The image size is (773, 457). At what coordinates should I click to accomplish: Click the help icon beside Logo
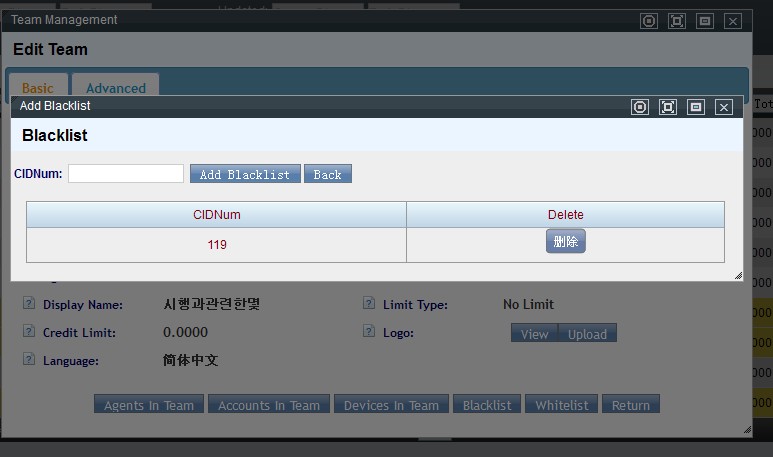(369, 332)
